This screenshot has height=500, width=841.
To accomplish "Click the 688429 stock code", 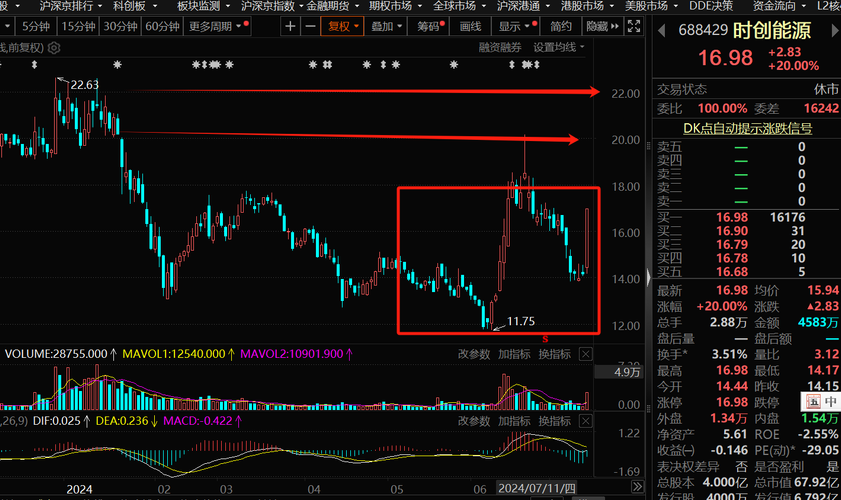I will point(703,31).
